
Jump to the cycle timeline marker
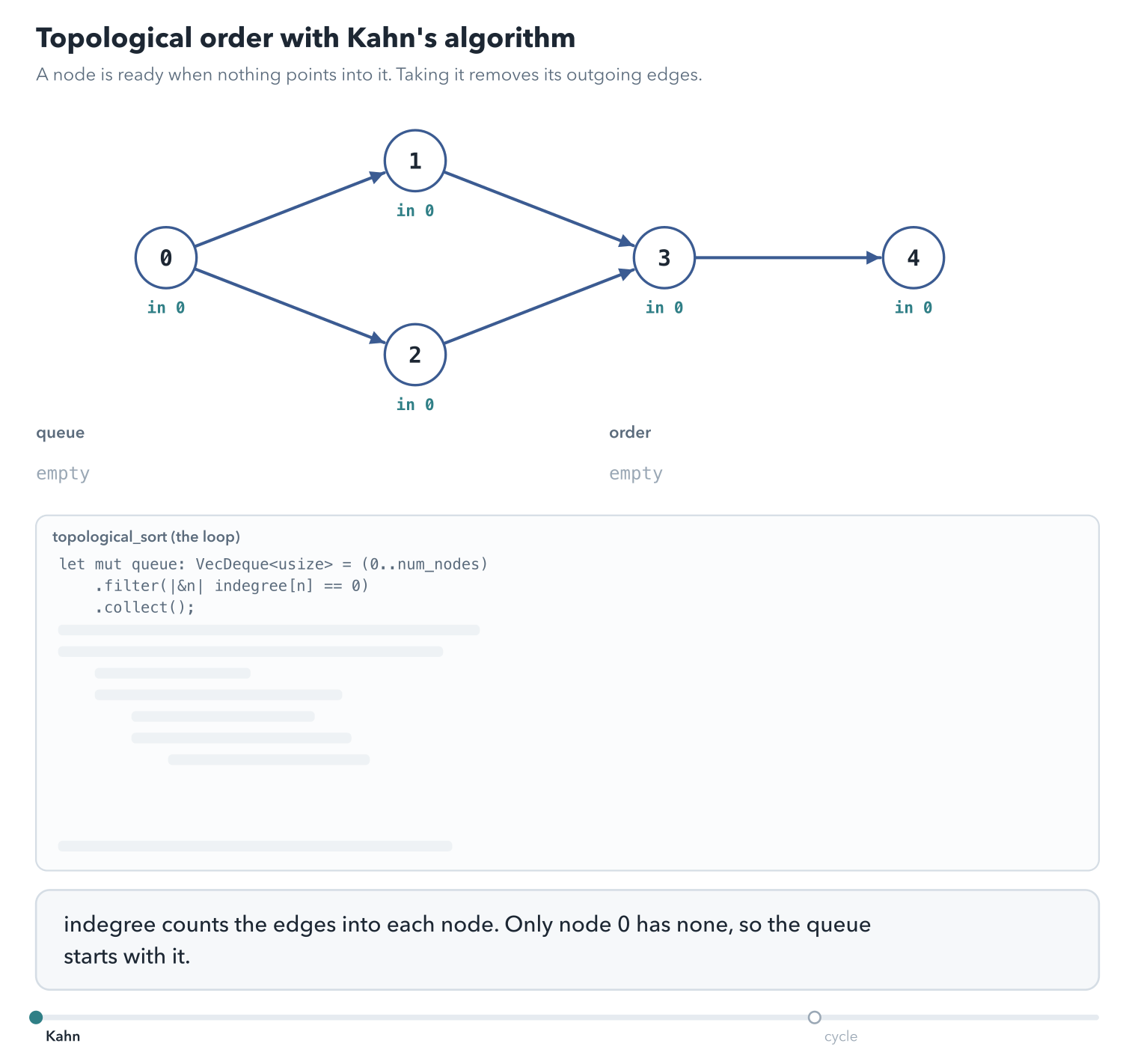point(815,1017)
